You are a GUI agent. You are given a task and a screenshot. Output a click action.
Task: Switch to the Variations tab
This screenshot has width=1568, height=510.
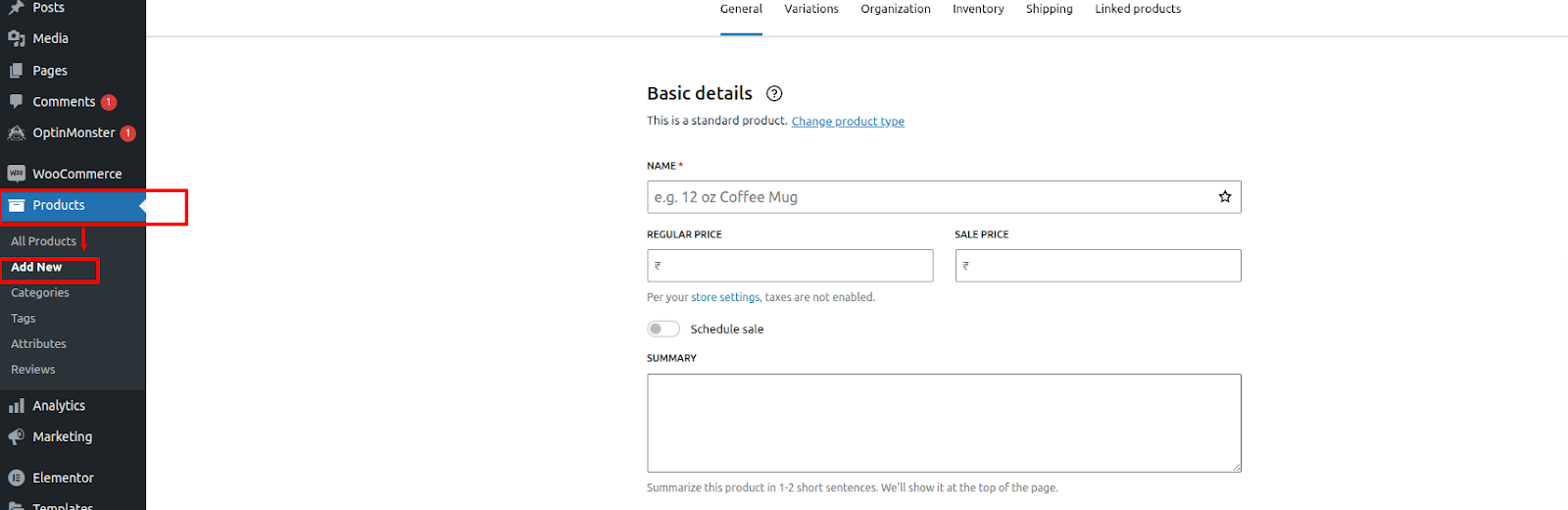click(811, 9)
